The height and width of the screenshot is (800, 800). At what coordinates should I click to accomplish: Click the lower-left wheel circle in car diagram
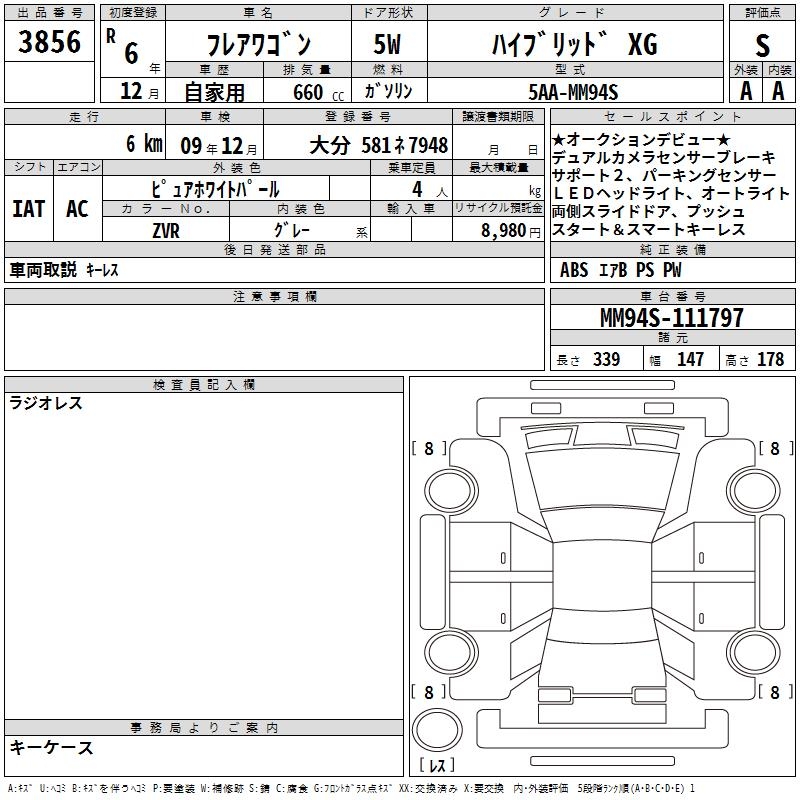pos(445,651)
